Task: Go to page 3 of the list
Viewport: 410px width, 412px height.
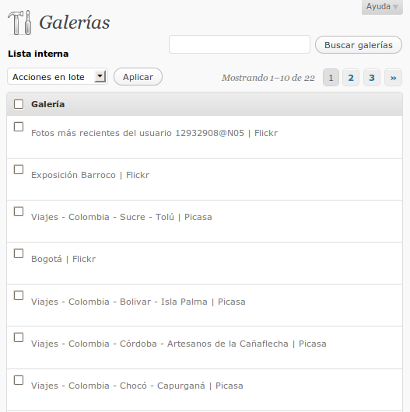Action: tap(372, 78)
